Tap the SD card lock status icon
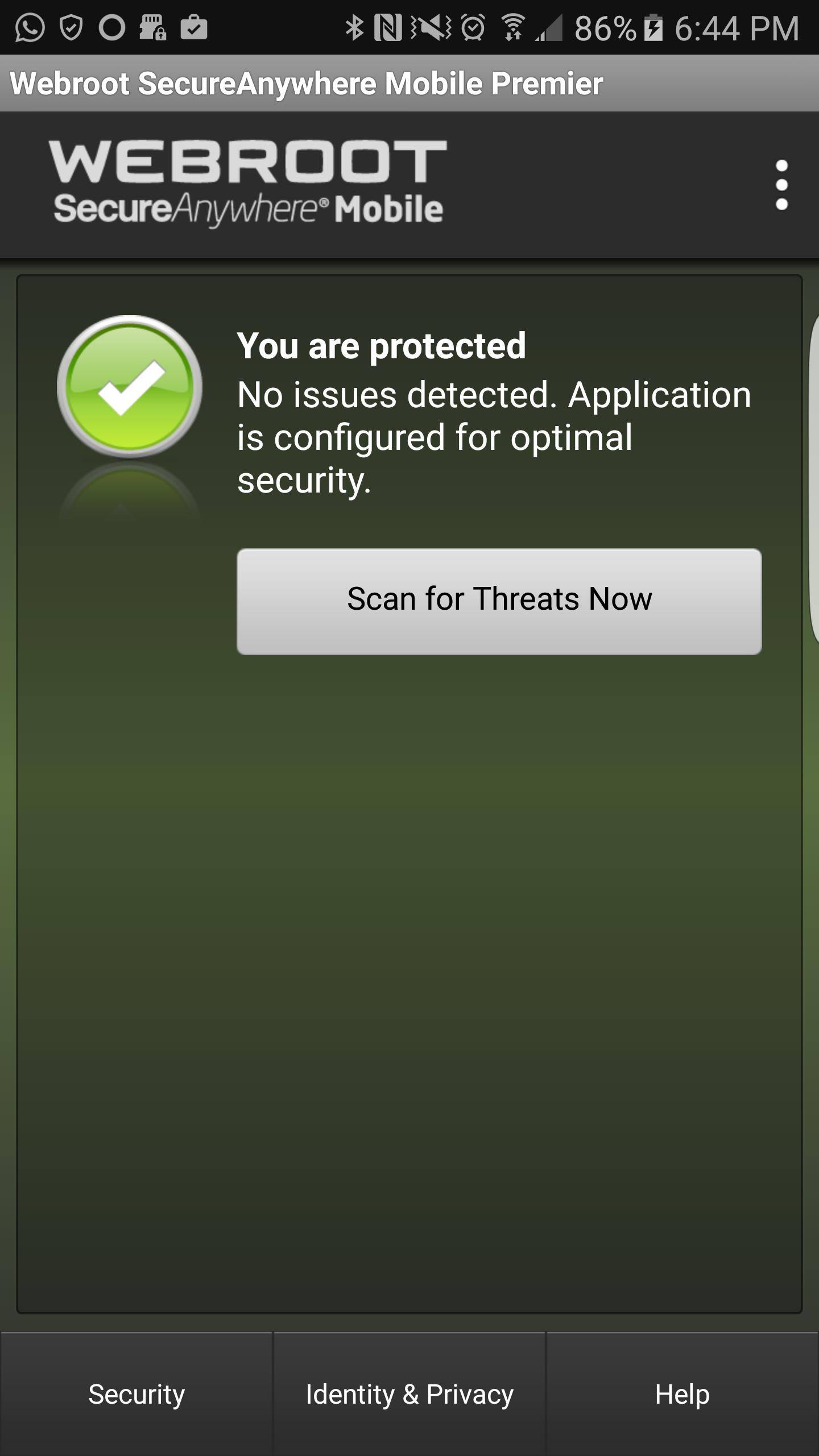Viewport: 819px width, 1456px height. (152, 28)
